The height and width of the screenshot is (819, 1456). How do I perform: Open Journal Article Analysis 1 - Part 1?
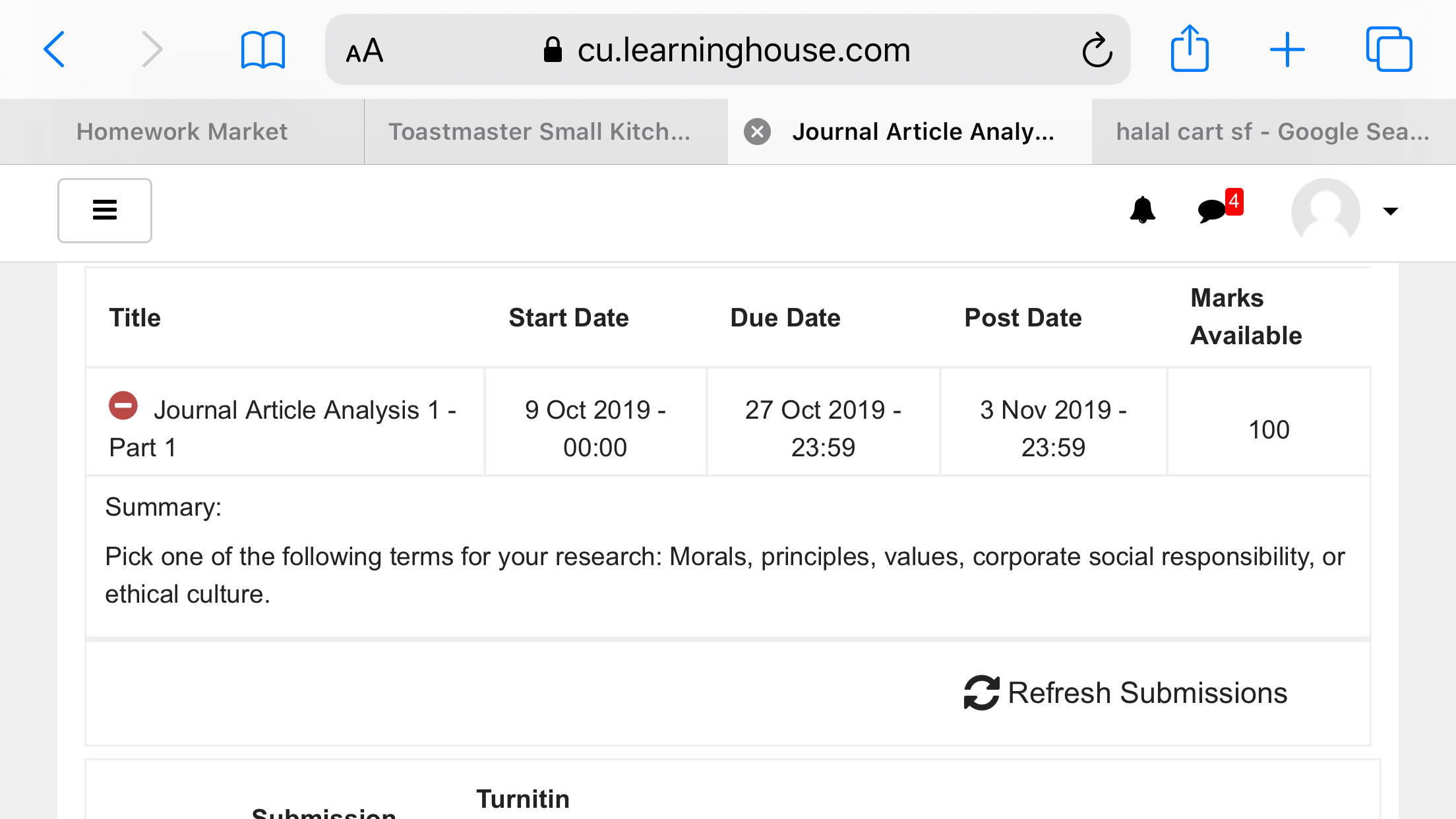pos(284,429)
